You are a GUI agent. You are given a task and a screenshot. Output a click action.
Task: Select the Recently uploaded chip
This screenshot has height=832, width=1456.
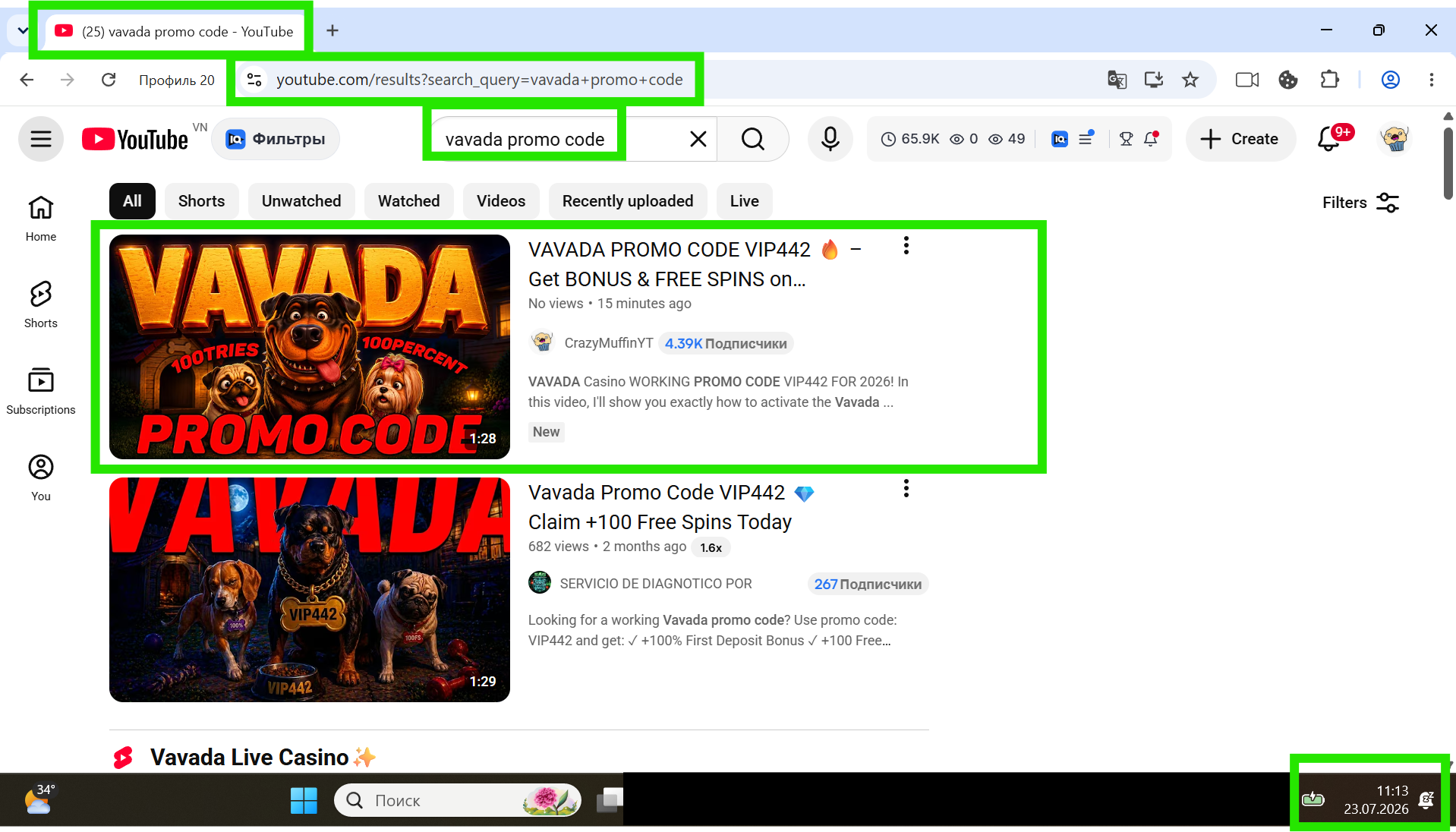coord(628,201)
